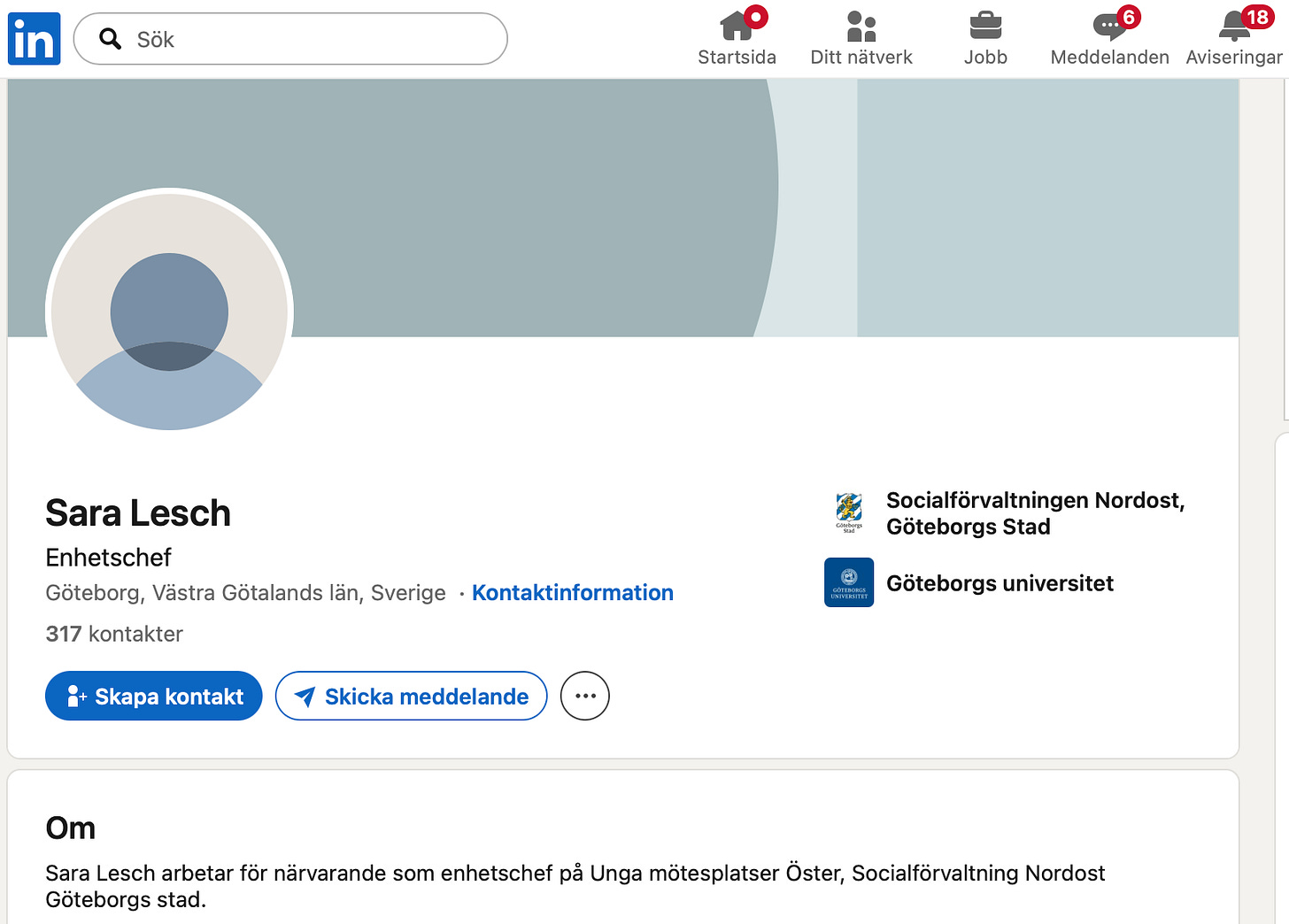Open the Jobb briefcase icon

[985, 26]
